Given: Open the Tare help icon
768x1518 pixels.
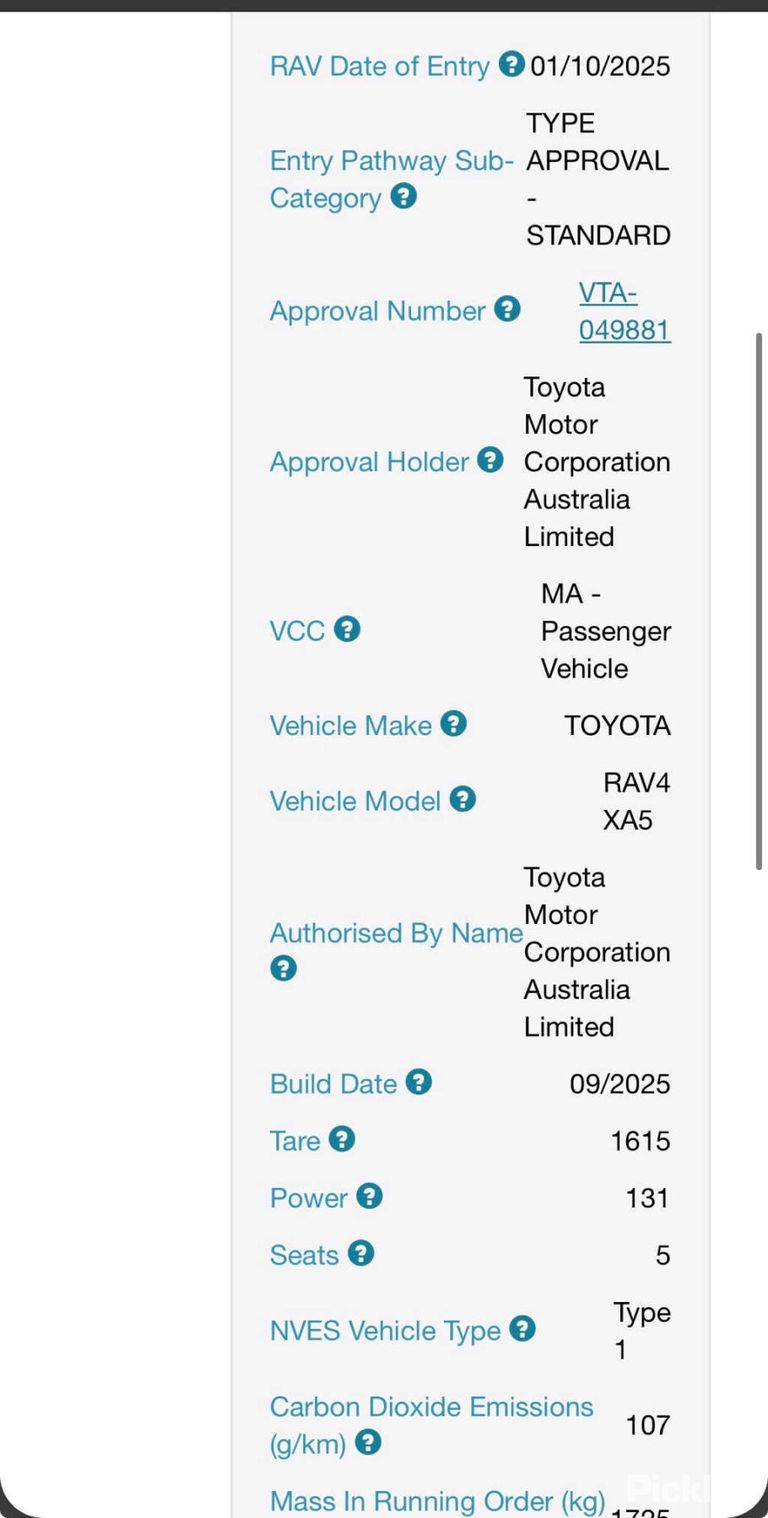Looking at the screenshot, I should 342,1139.
